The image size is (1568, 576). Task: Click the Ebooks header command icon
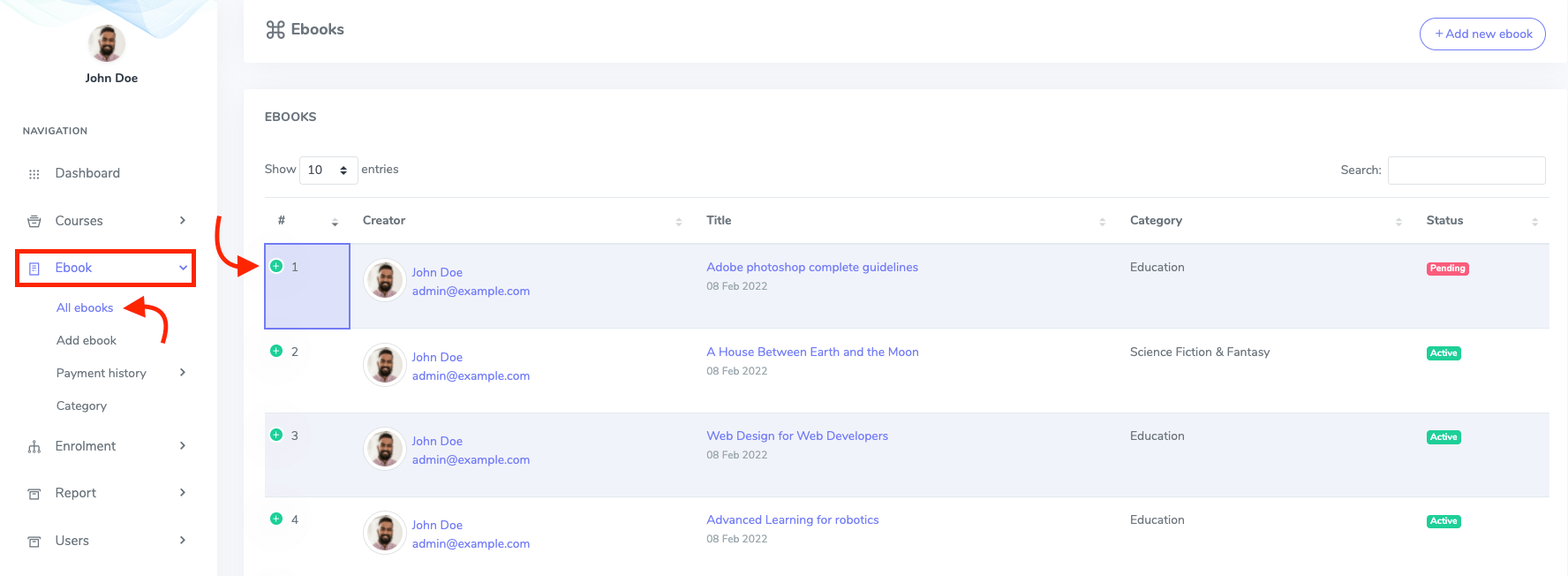[275, 30]
